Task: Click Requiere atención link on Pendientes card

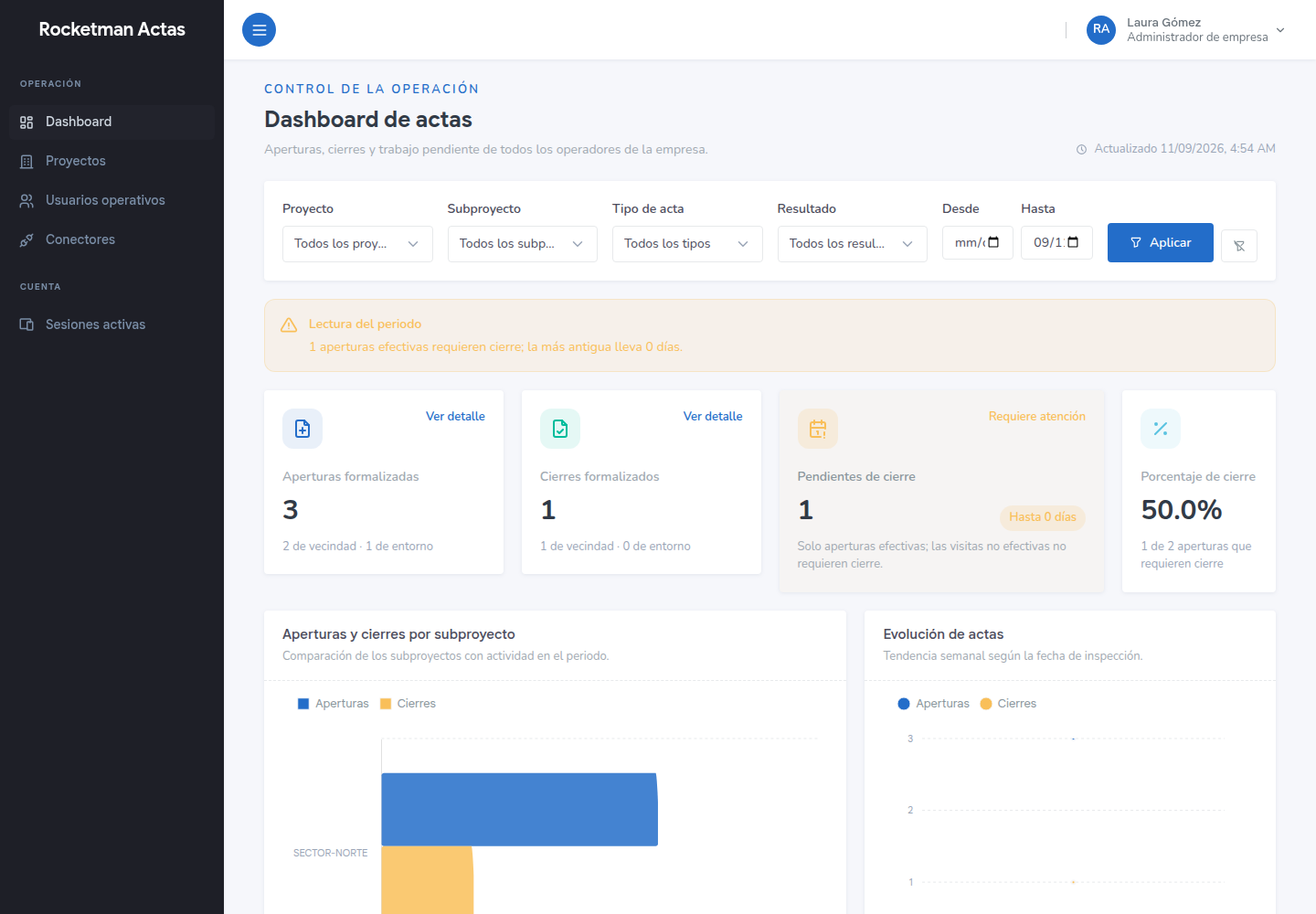Action: [1037, 416]
